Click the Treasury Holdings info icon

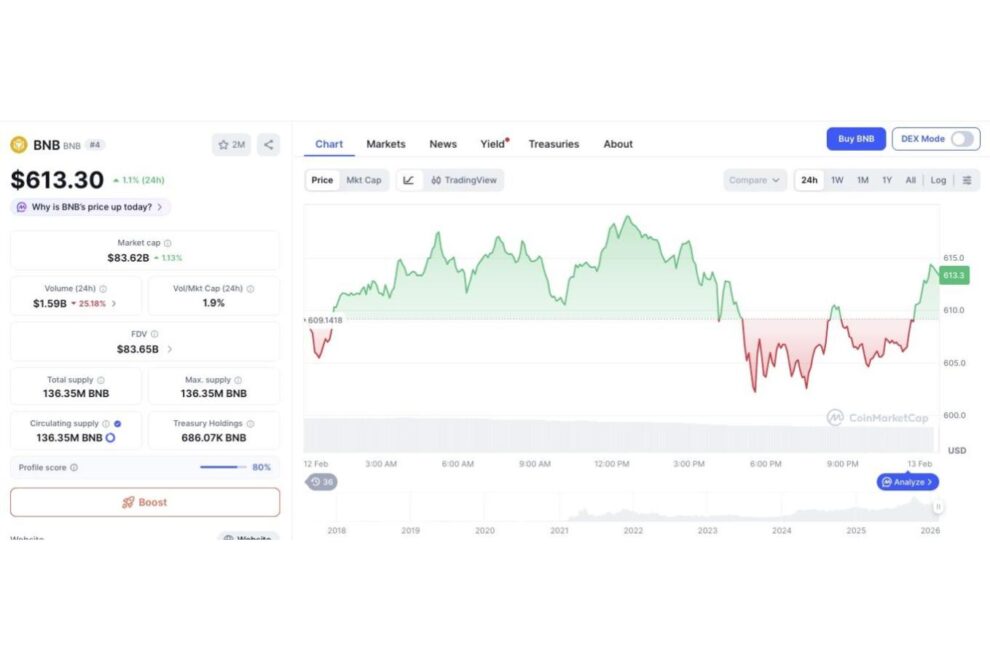coord(250,424)
